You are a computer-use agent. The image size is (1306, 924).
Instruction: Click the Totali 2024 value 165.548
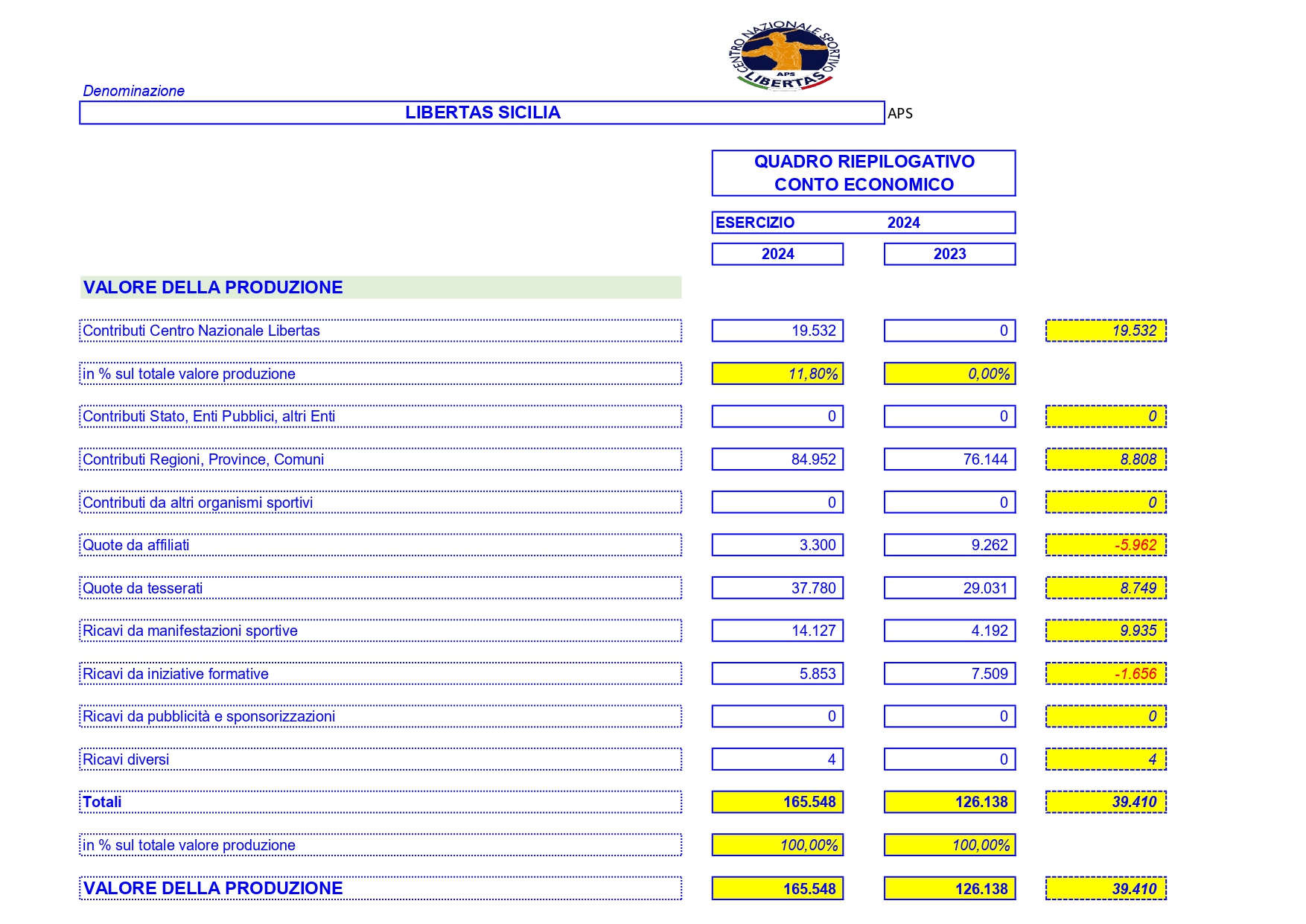(x=777, y=802)
